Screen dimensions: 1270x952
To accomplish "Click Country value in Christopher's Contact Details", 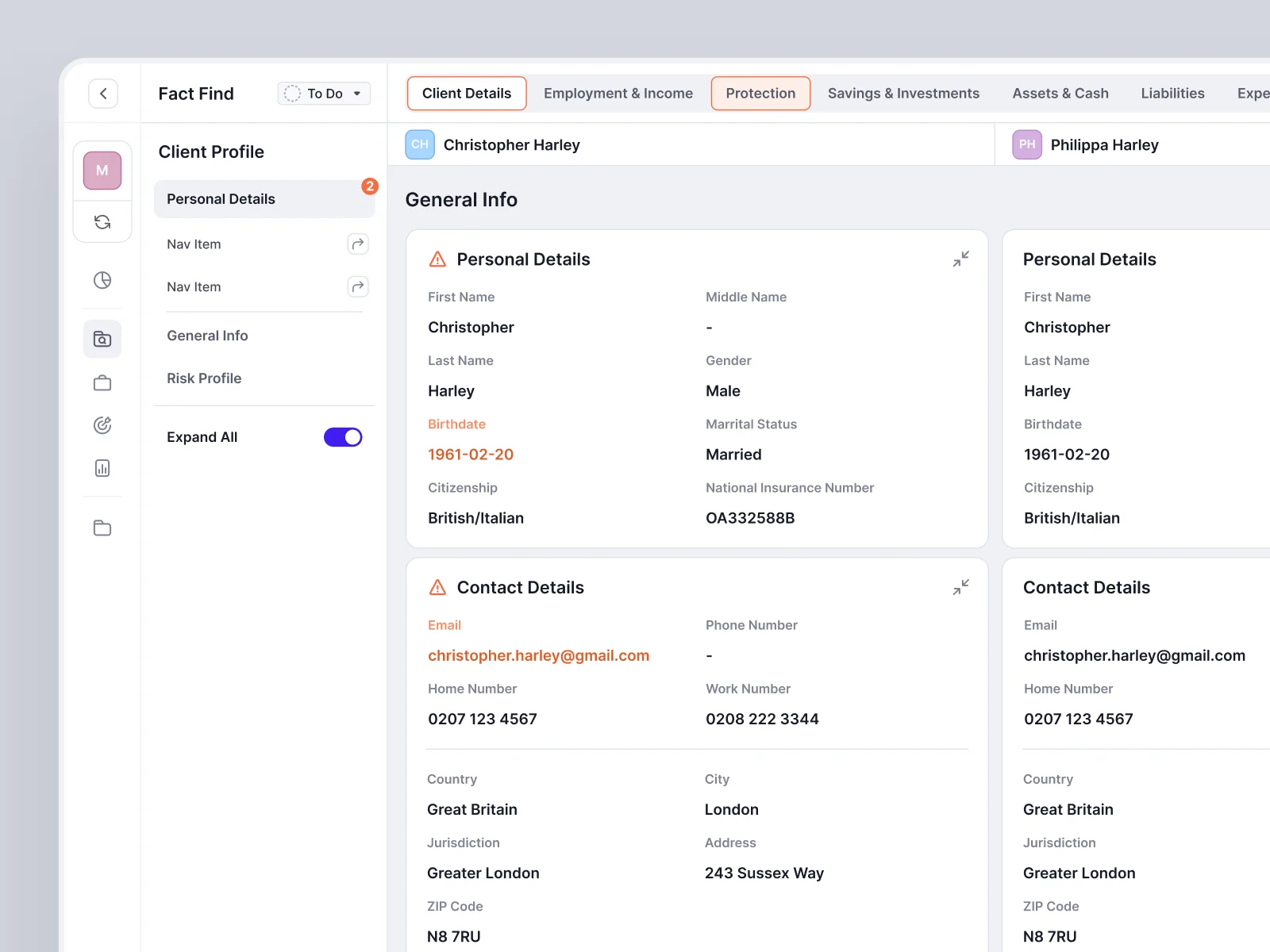I will (x=472, y=809).
